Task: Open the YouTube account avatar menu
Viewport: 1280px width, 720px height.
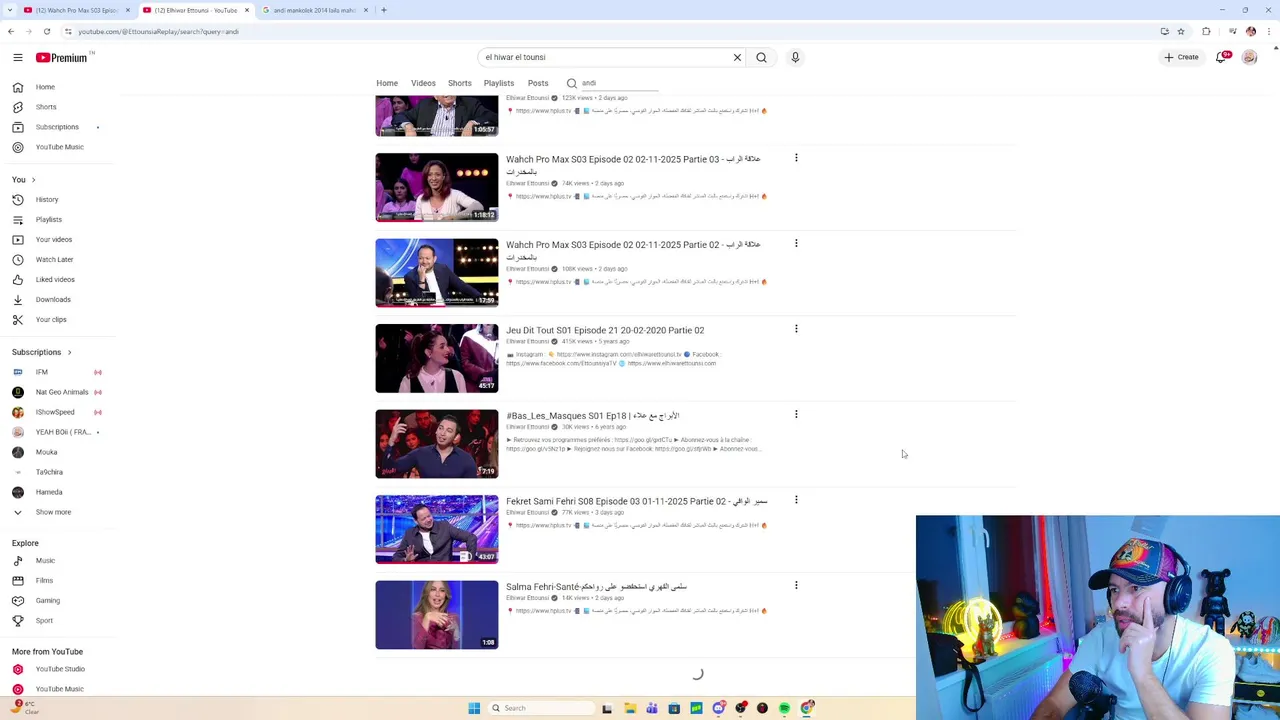Action: tap(1249, 57)
